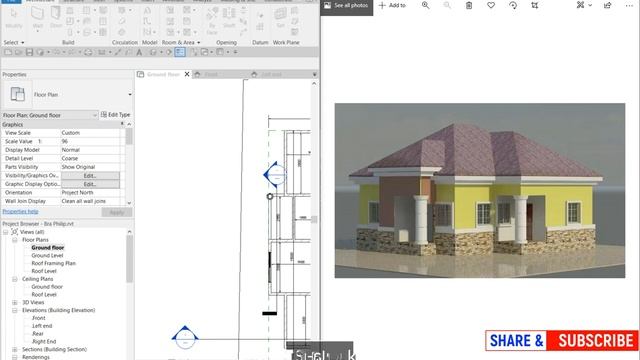
Task: Click the Edit Type button
Action: pyautogui.click(x=116, y=115)
